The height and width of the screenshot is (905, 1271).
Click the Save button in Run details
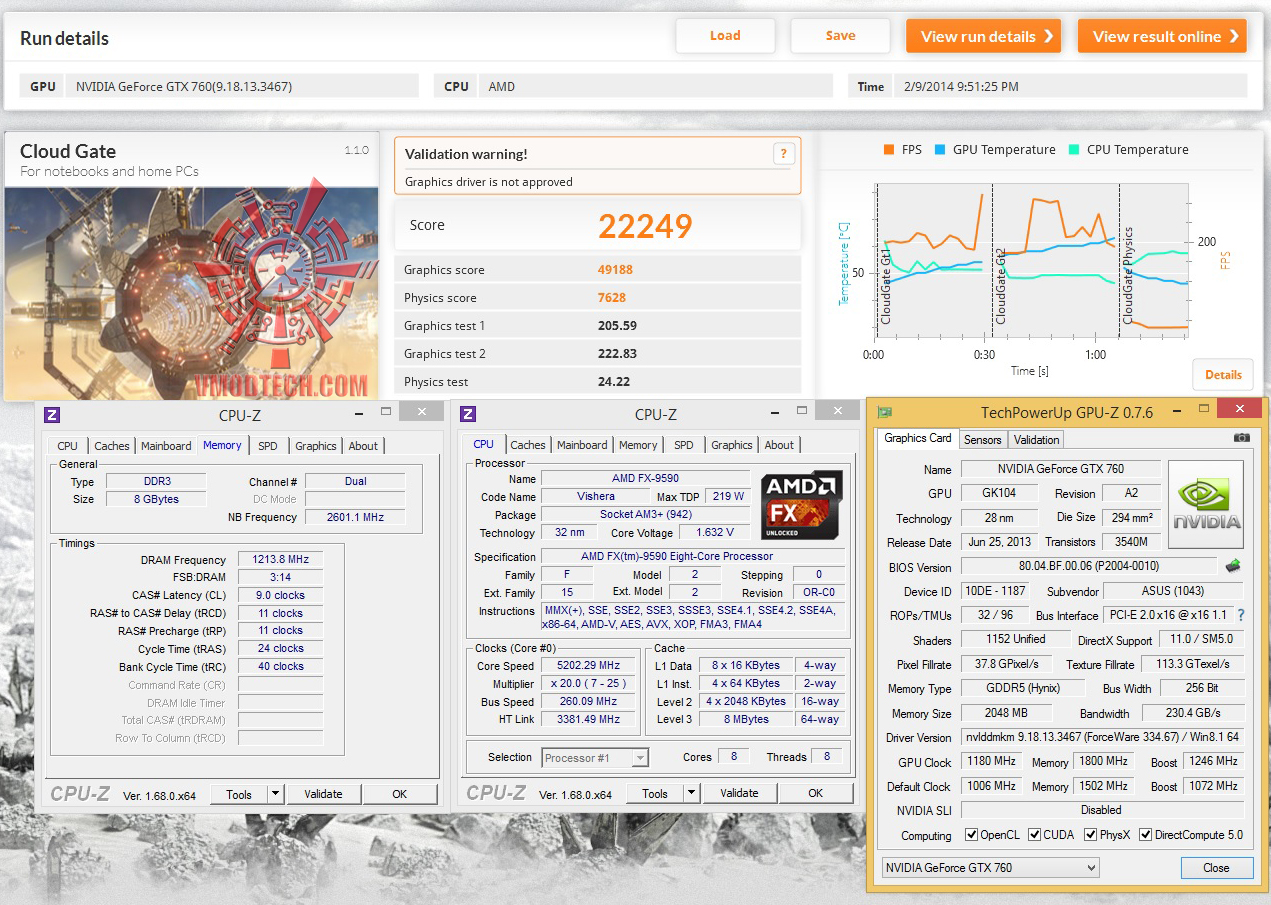tap(840, 36)
